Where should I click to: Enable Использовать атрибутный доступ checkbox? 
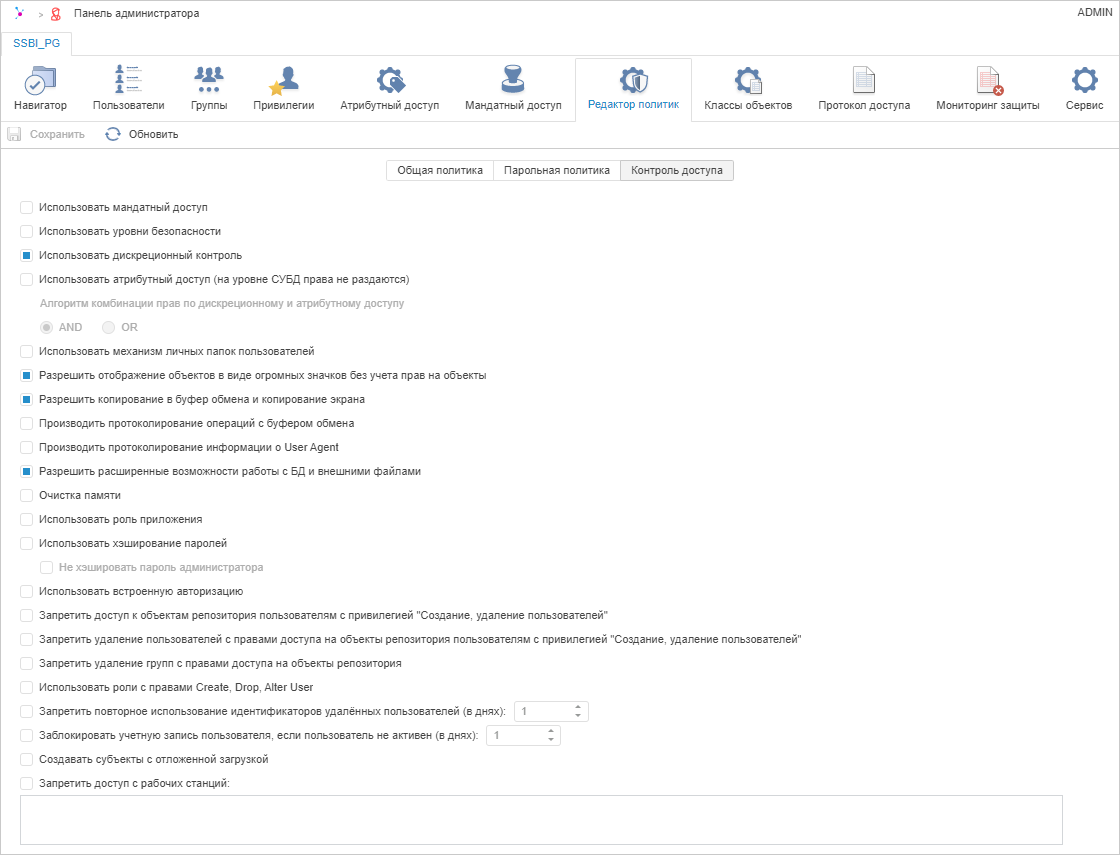click(x=26, y=279)
